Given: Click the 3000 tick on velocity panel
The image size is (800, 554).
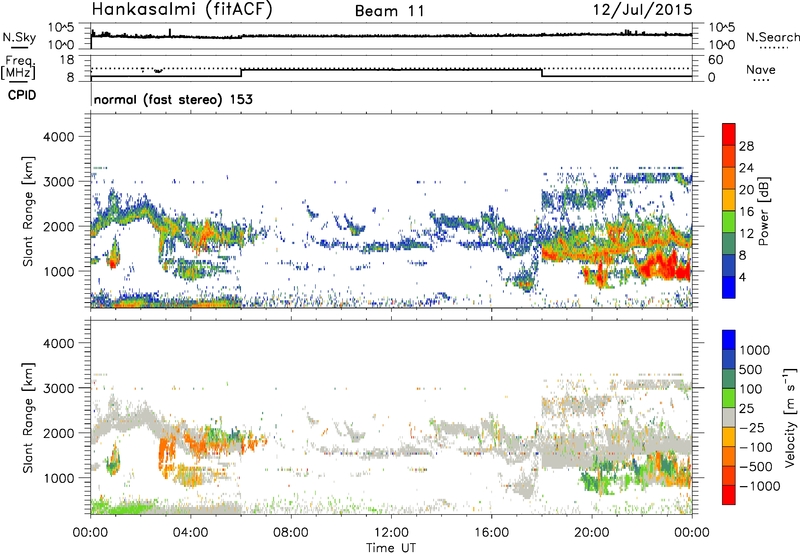Looking at the screenshot, I should (x=59, y=388).
